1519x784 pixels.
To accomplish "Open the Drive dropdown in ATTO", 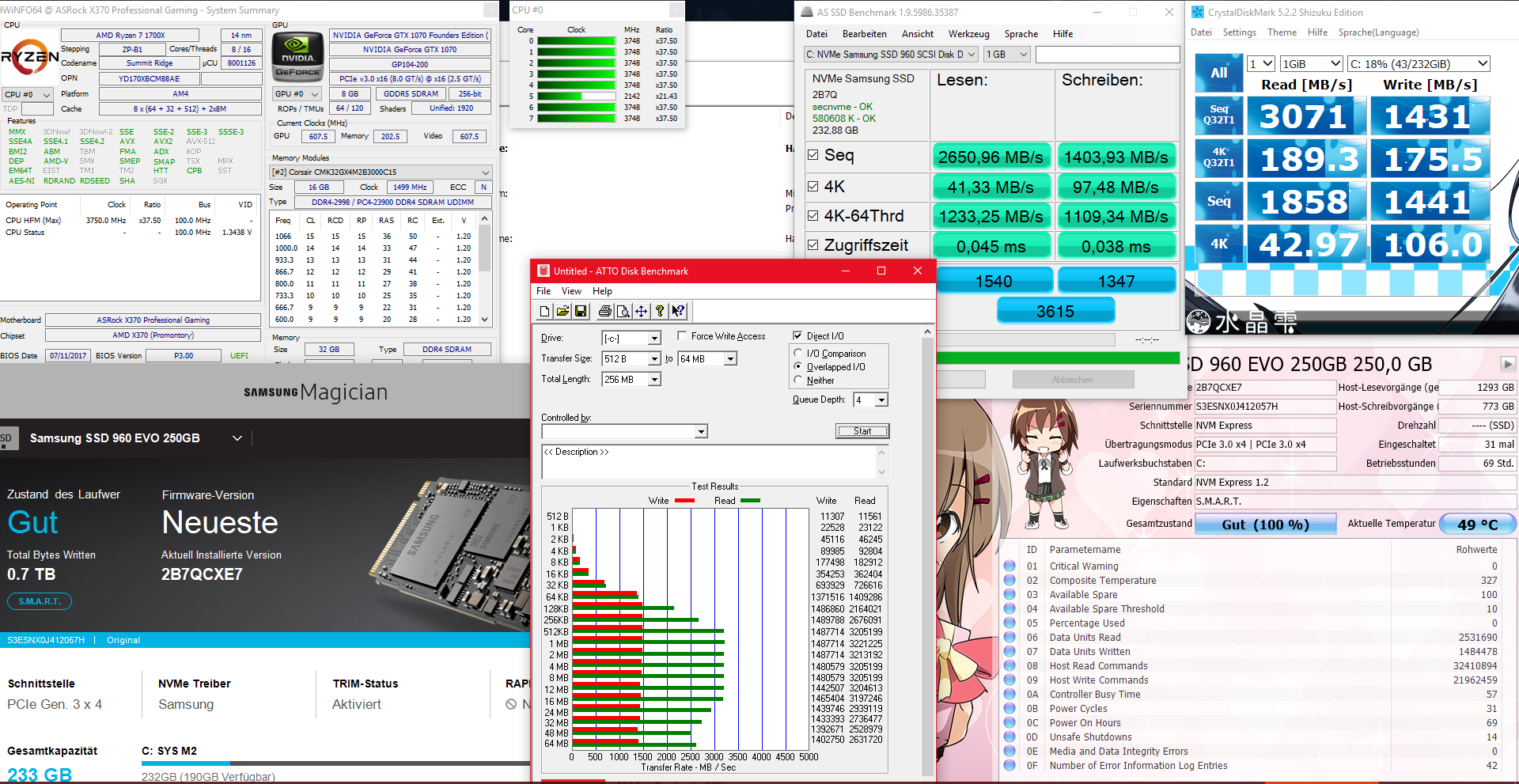I will coord(654,339).
